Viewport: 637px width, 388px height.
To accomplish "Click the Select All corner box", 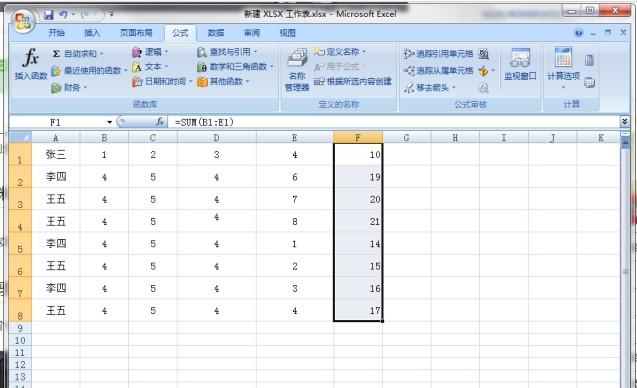I will coord(20,137).
